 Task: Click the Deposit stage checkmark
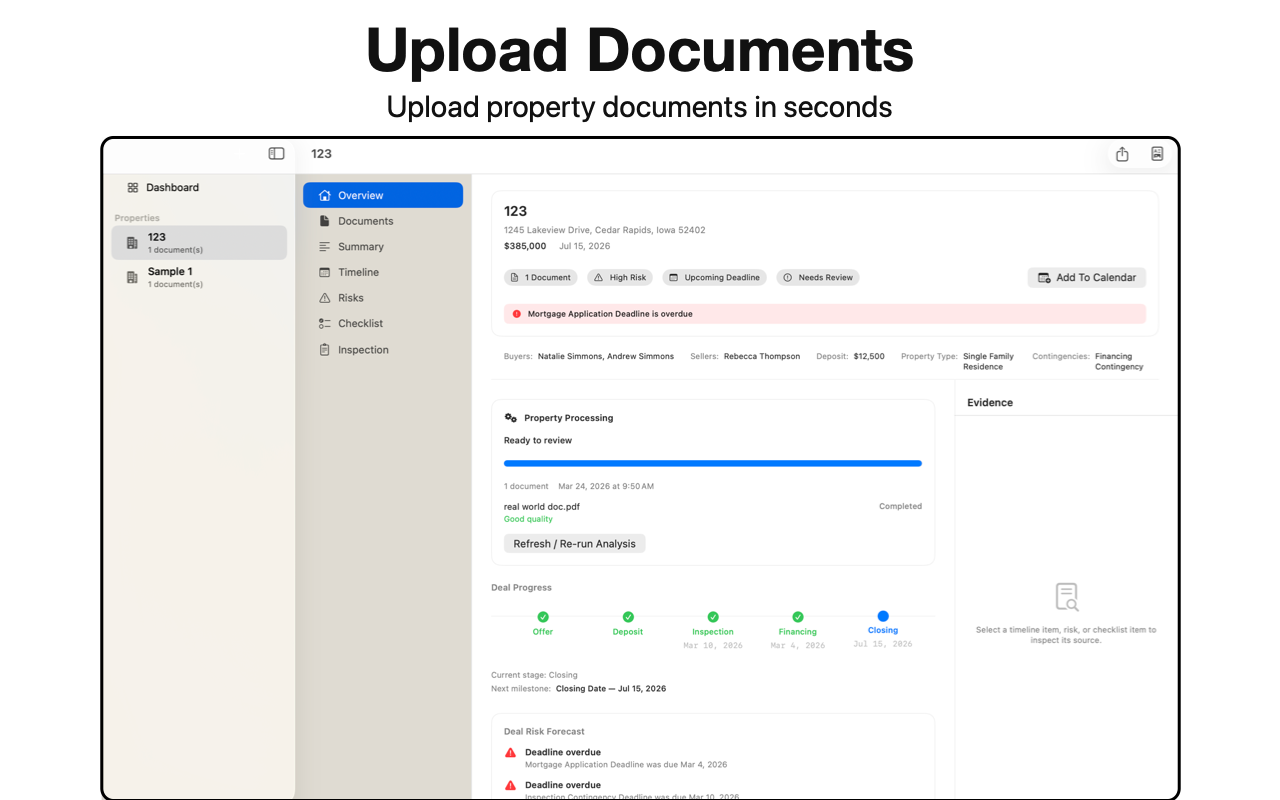628,617
